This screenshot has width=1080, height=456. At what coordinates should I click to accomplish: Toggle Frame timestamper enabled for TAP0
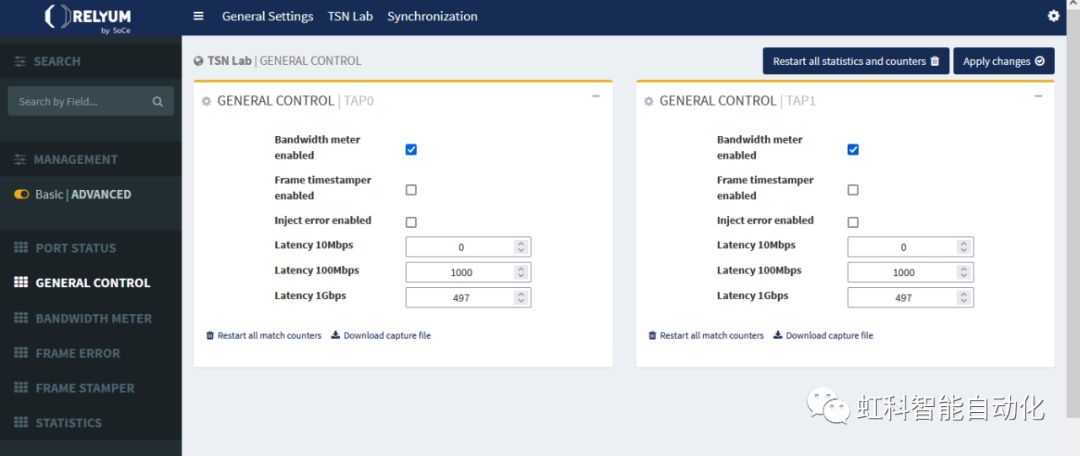coord(411,190)
